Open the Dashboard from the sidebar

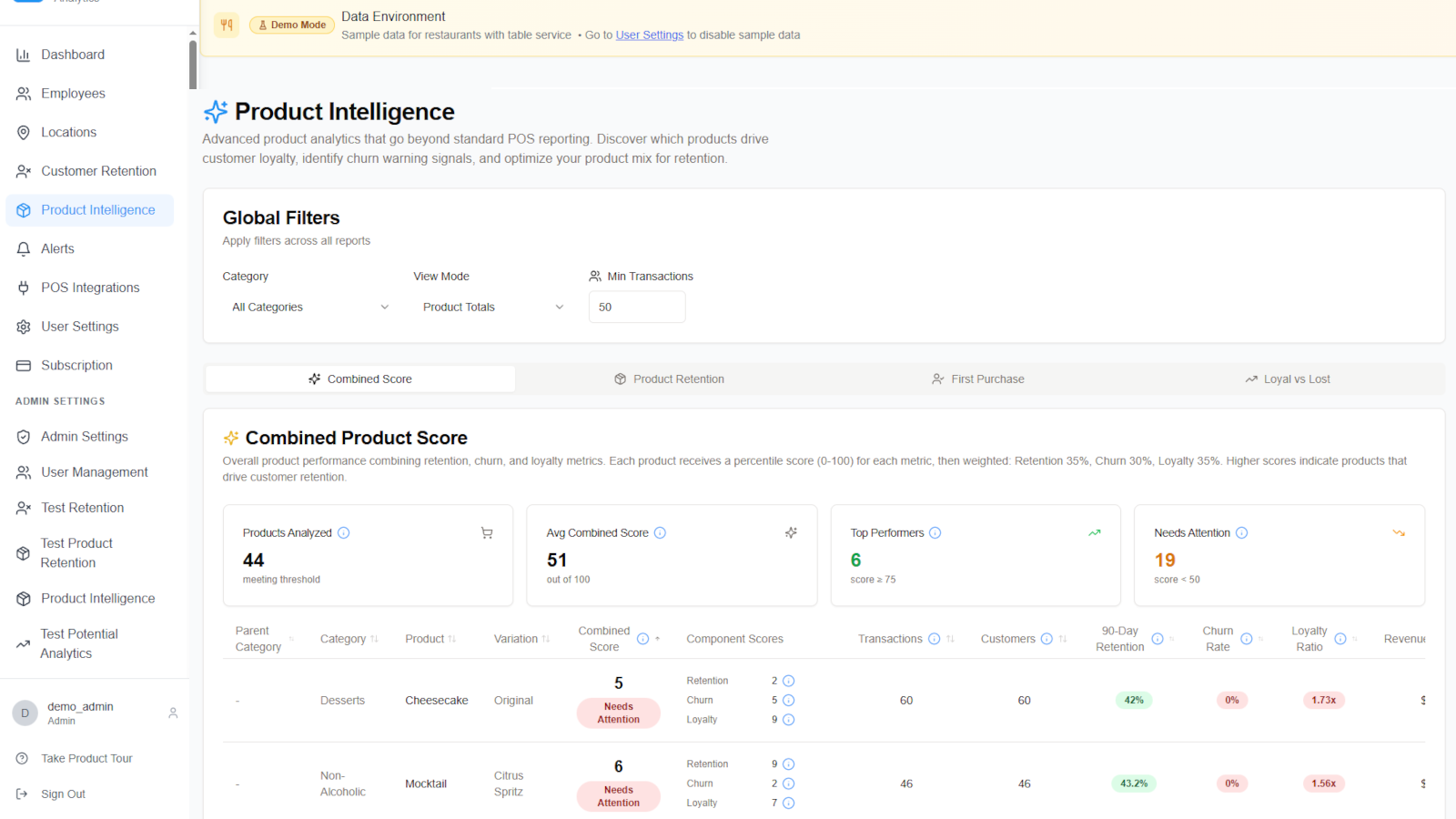[73, 54]
